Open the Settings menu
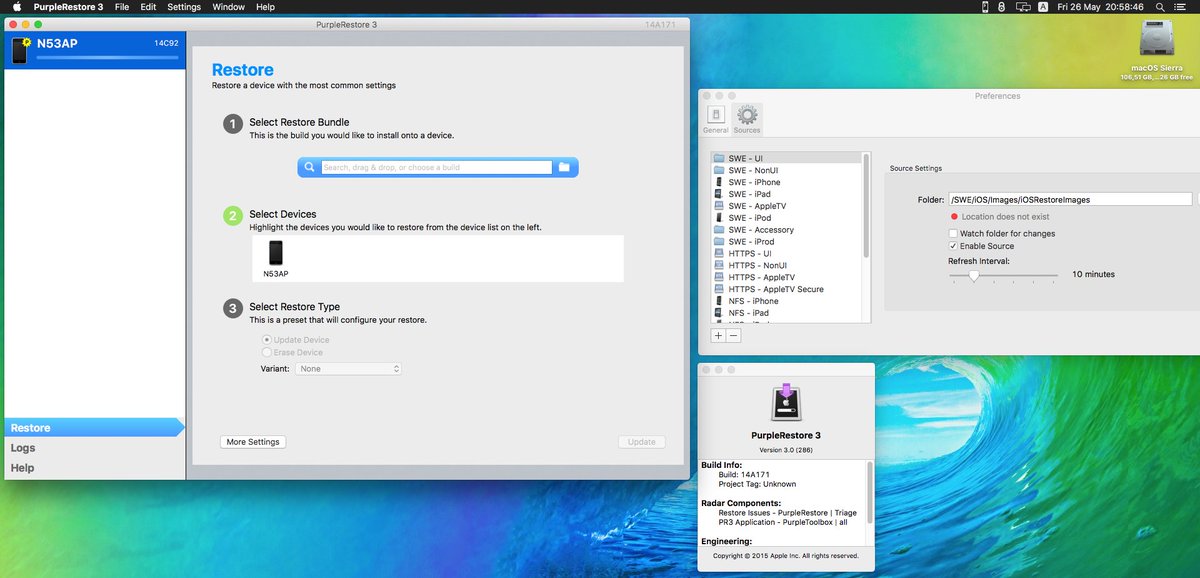Image resolution: width=1200 pixels, height=578 pixels. coord(184,7)
